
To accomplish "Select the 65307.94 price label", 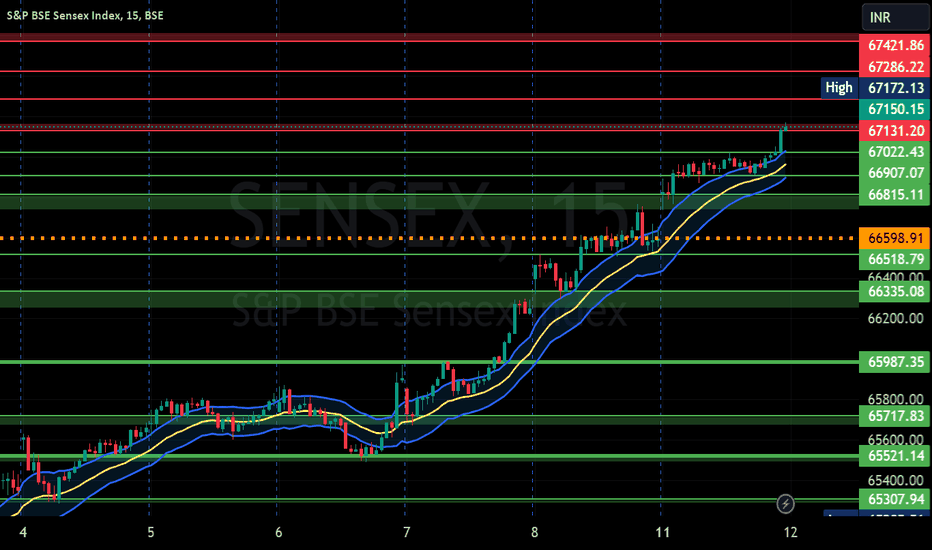I will [x=895, y=499].
